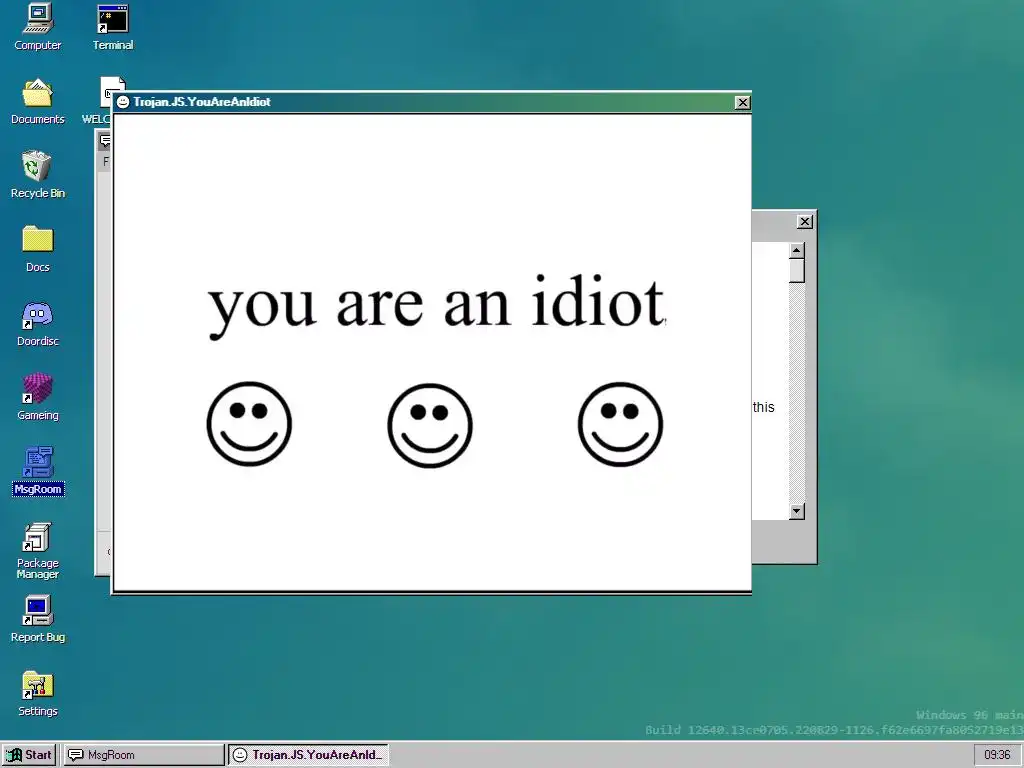Screen dimensions: 1024x768
Task: Click the middle smiley face image
Action: click(x=430, y=425)
